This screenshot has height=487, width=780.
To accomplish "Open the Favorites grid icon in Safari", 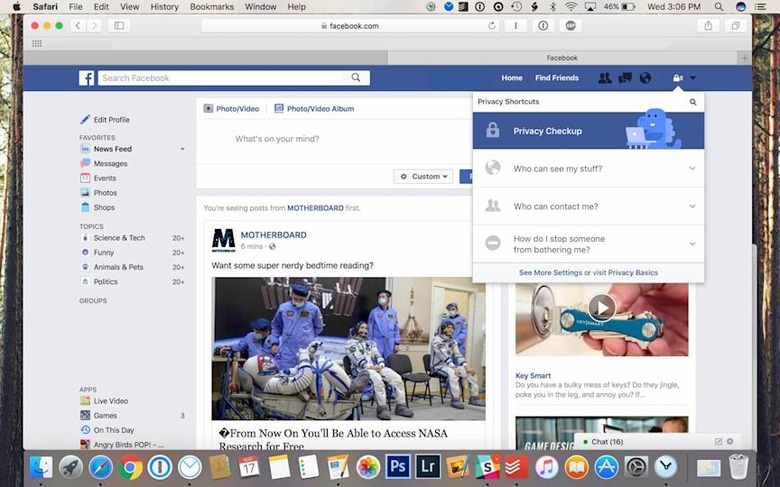I will [x=36, y=44].
